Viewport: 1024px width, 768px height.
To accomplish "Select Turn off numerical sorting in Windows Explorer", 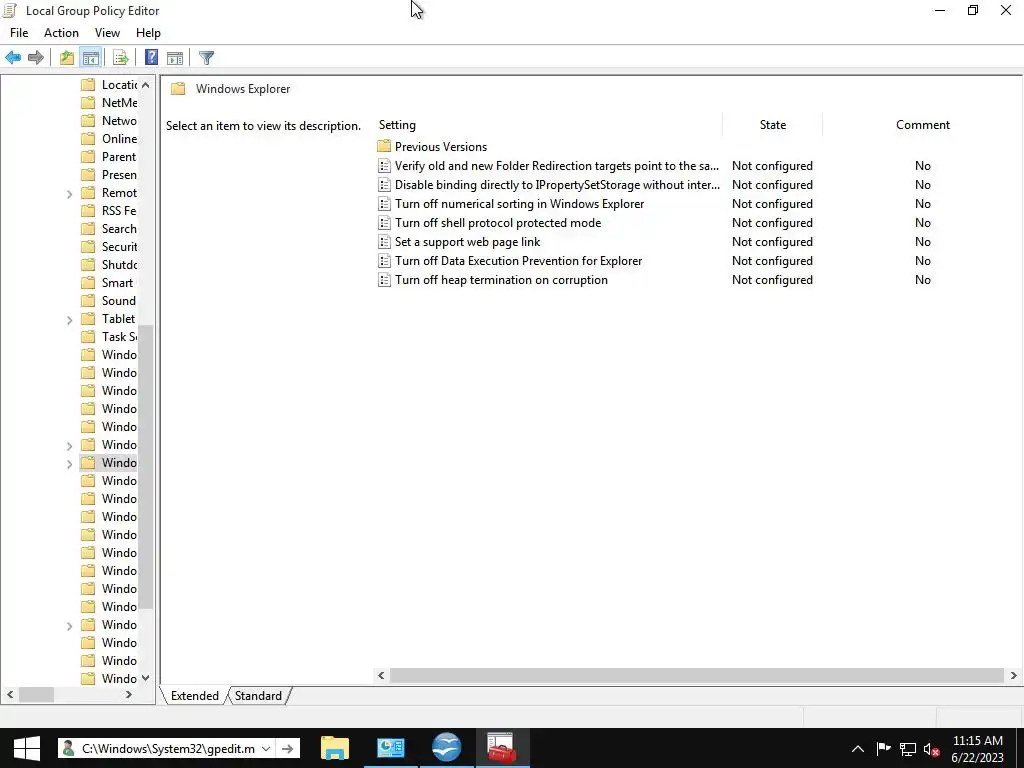I will (x=519, y=204).
